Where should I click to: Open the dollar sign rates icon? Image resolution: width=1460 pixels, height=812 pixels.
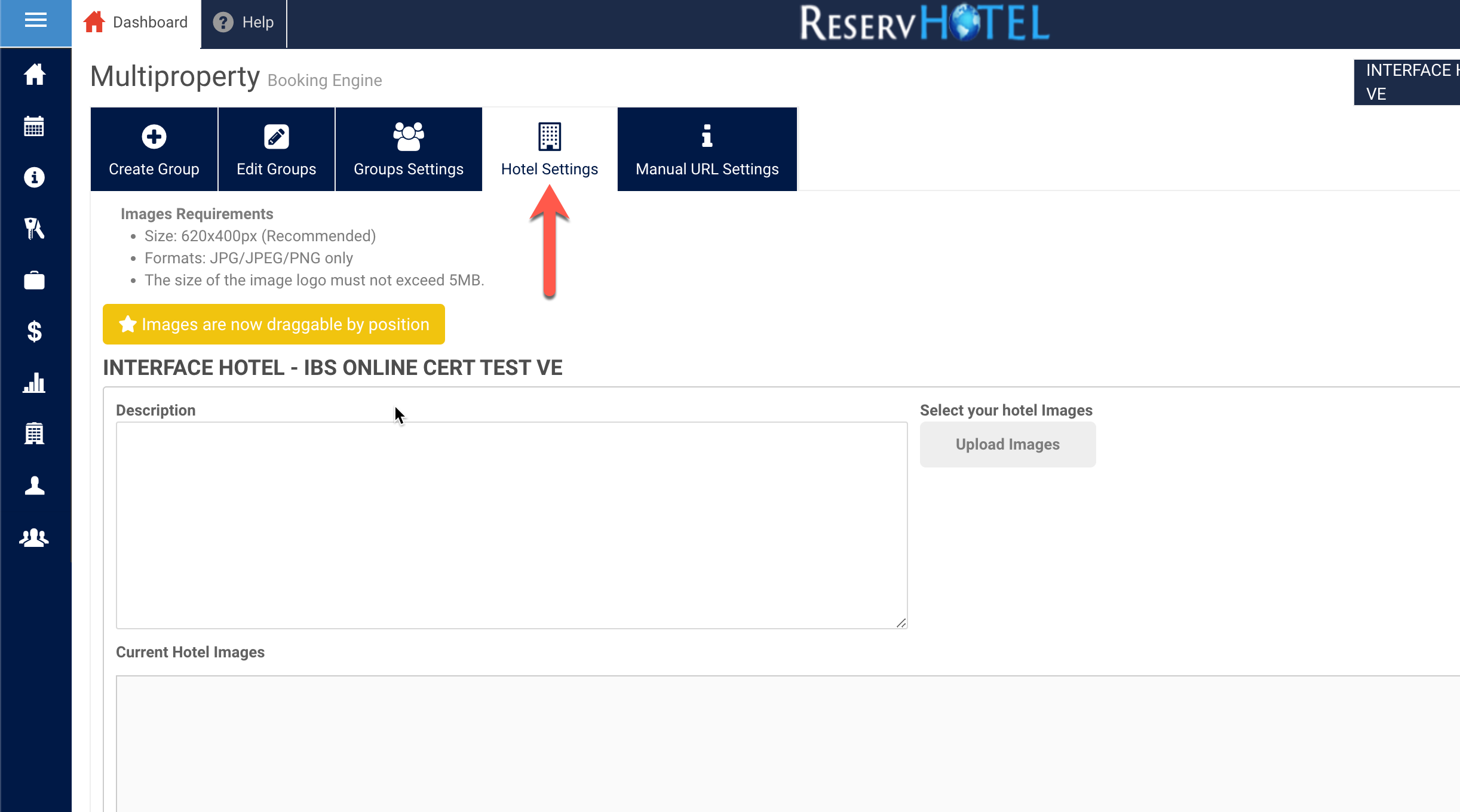pyautogui.click(x=34, y=331)
